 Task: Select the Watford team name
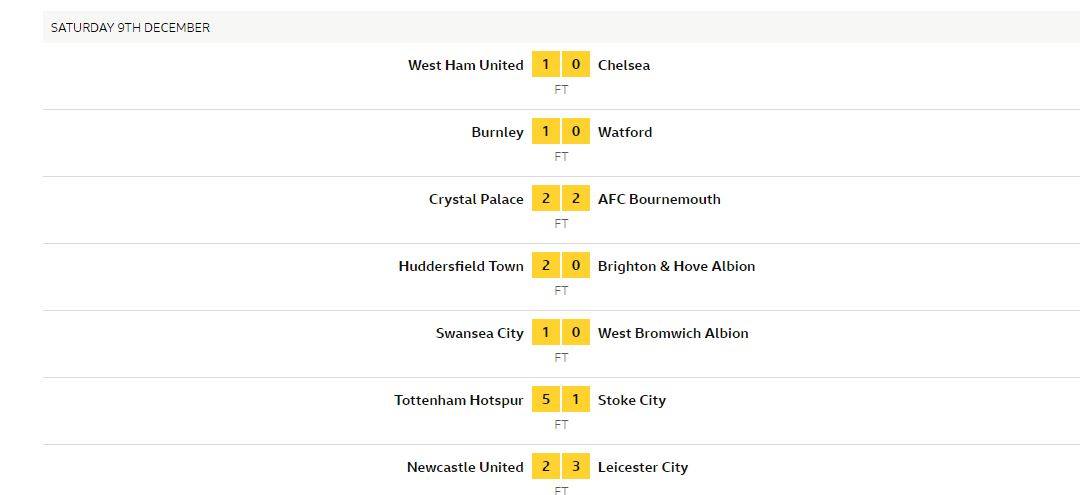click(625, 132)
